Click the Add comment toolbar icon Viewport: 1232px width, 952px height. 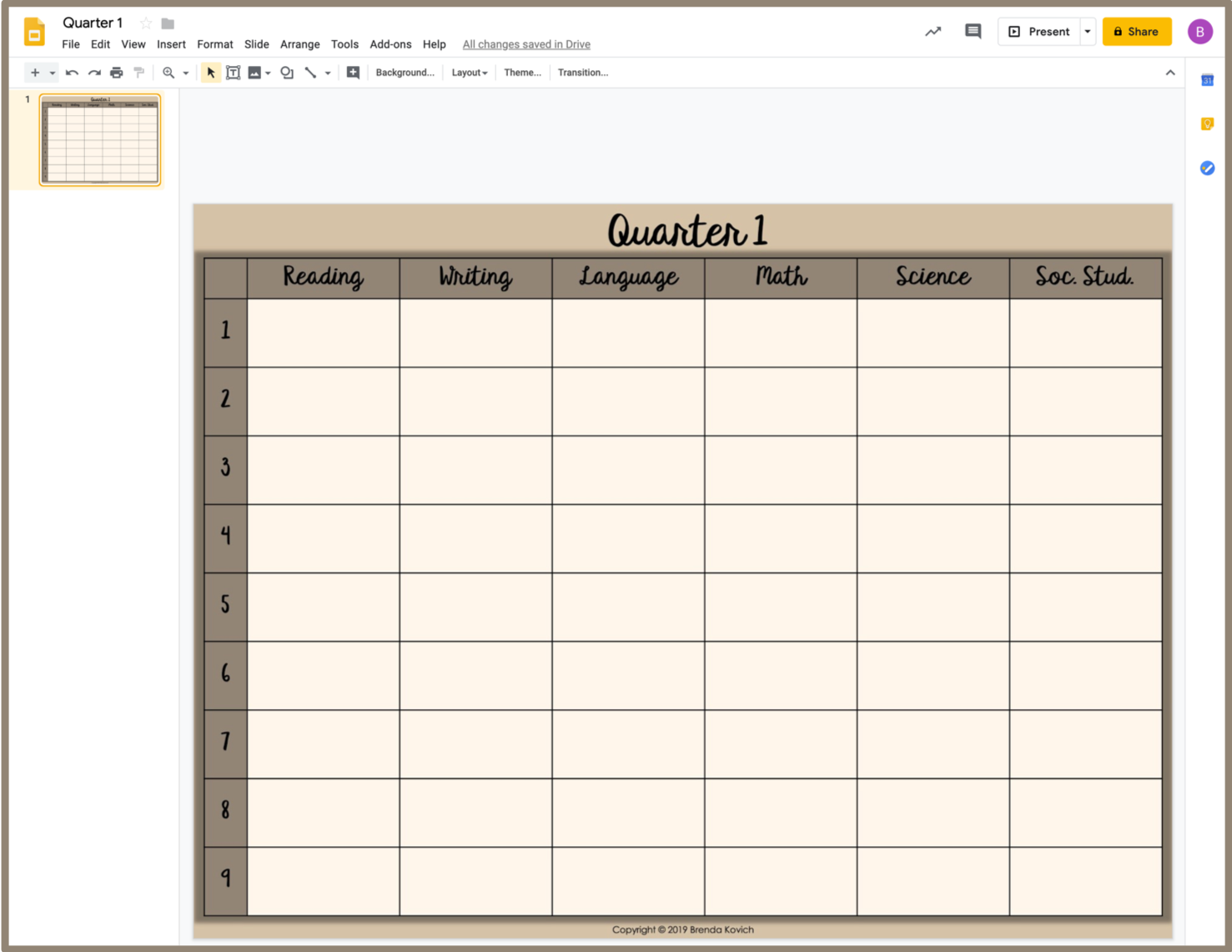pos(353,73)
